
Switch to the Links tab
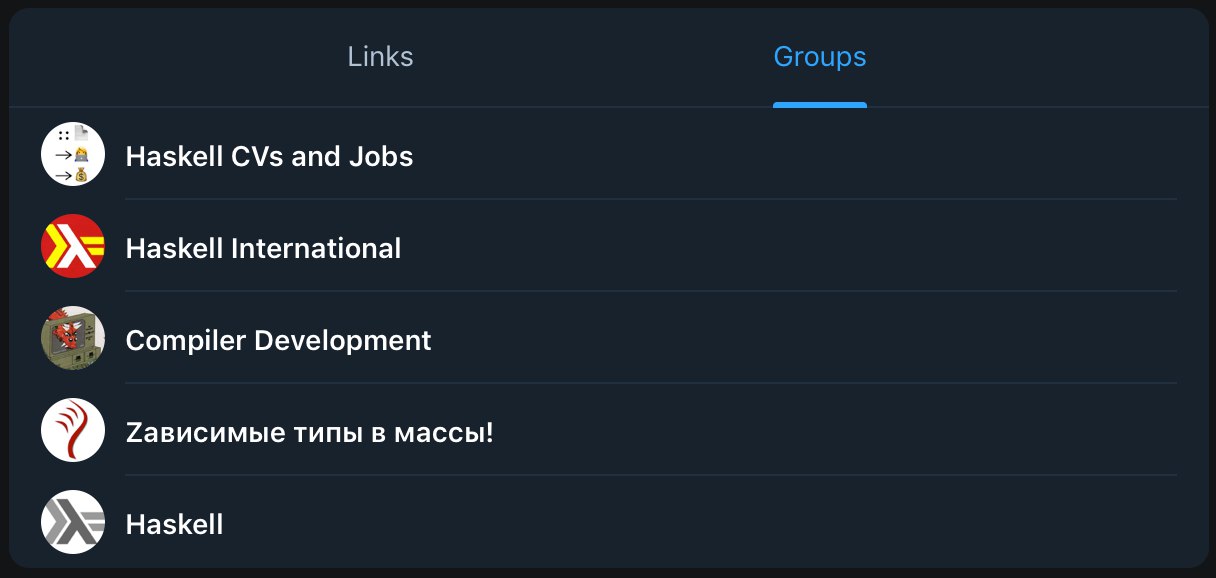(x=380, y=57)
